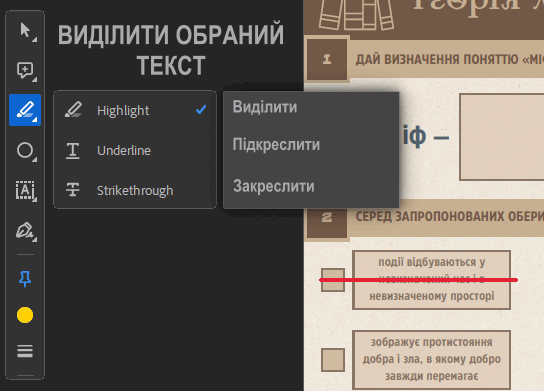Click the Закреслити translation label

click(x=274, y=186)
